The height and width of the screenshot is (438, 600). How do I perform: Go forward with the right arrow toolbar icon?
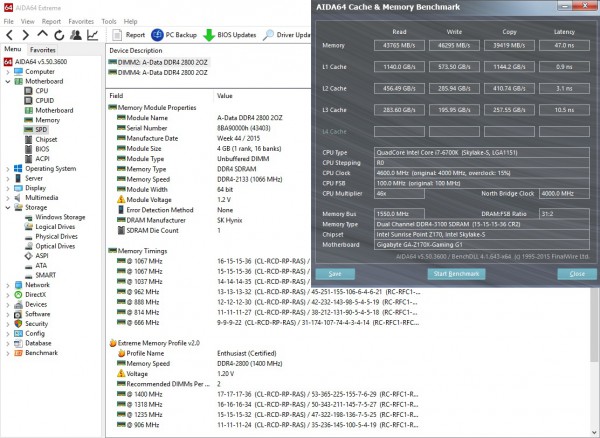25,35
